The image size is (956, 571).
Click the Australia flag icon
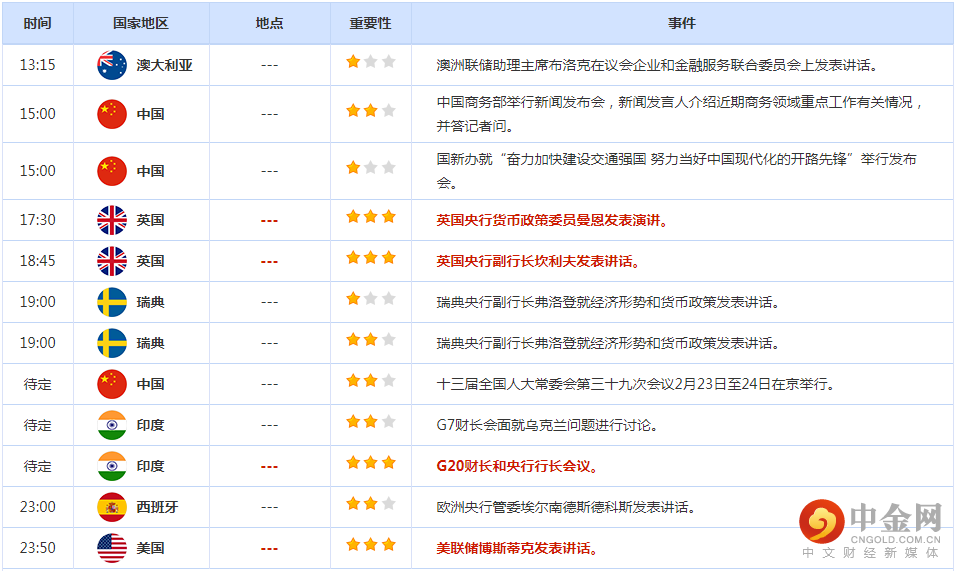click(x=111, y=65)
